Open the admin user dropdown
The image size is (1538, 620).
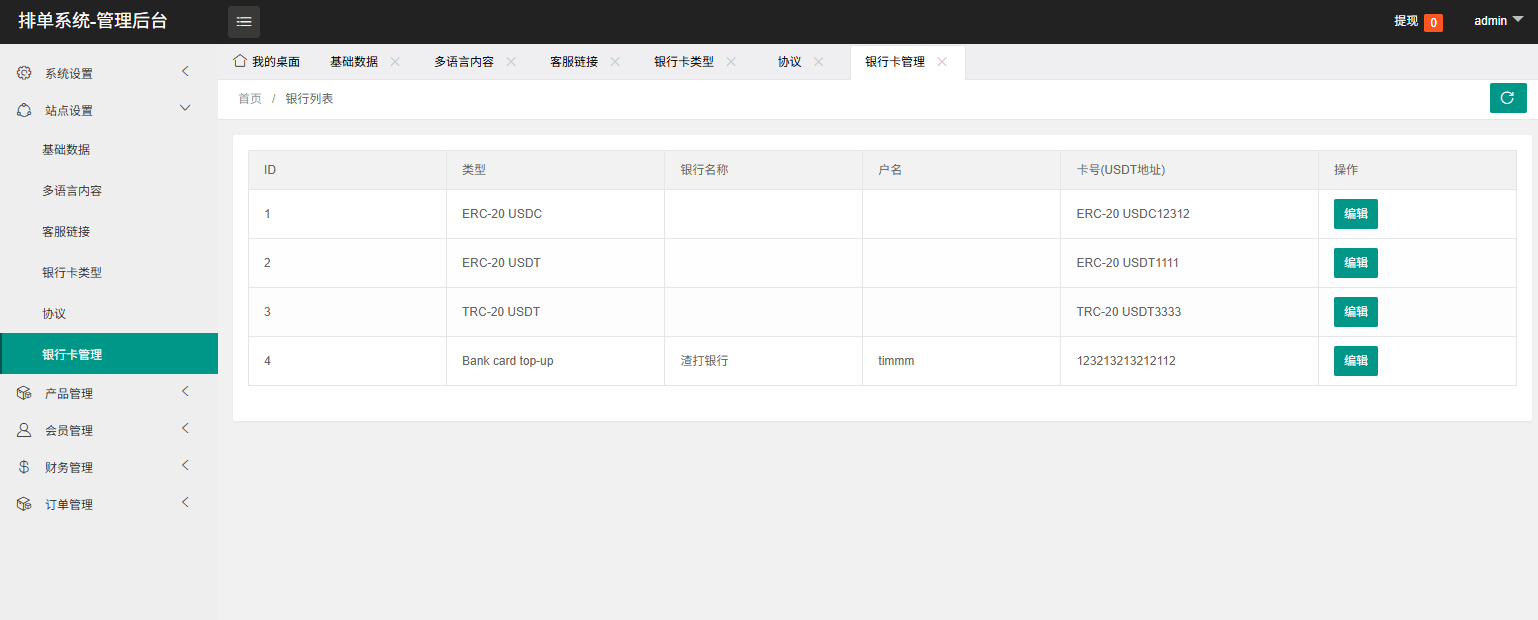tap(1505, 21)
